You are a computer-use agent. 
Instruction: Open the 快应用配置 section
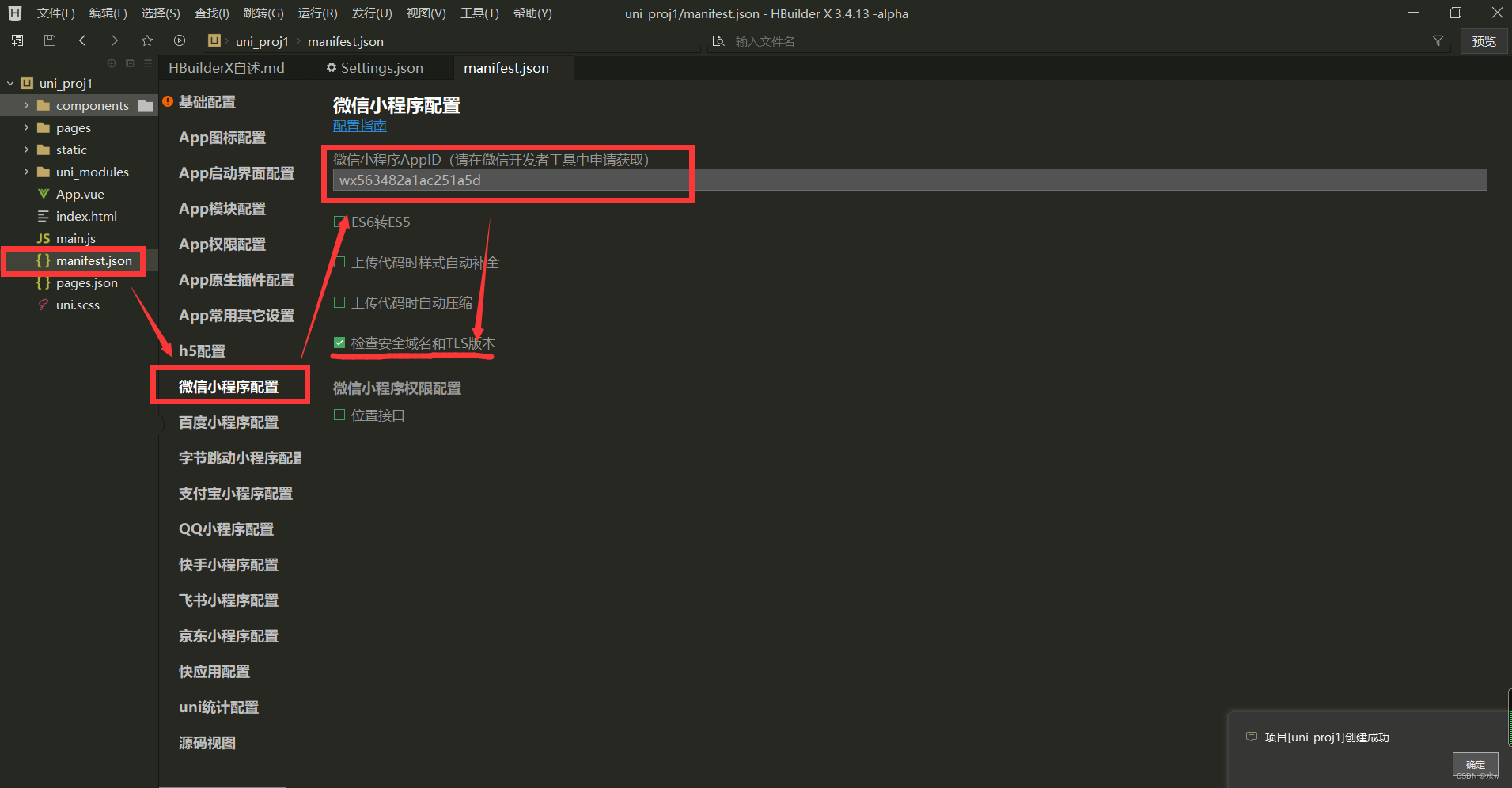[x=214, y=672]
